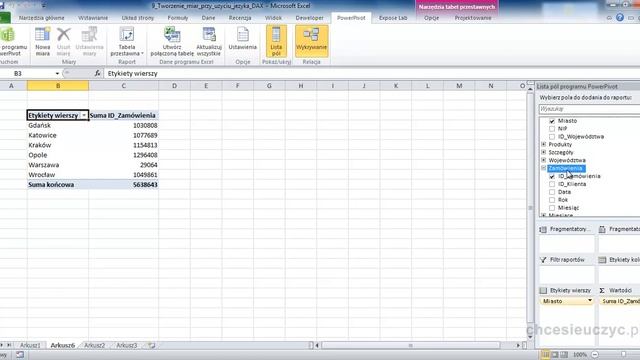
Task: Open Narzędzia główne ribbon tab
Action: coord(41,18)
